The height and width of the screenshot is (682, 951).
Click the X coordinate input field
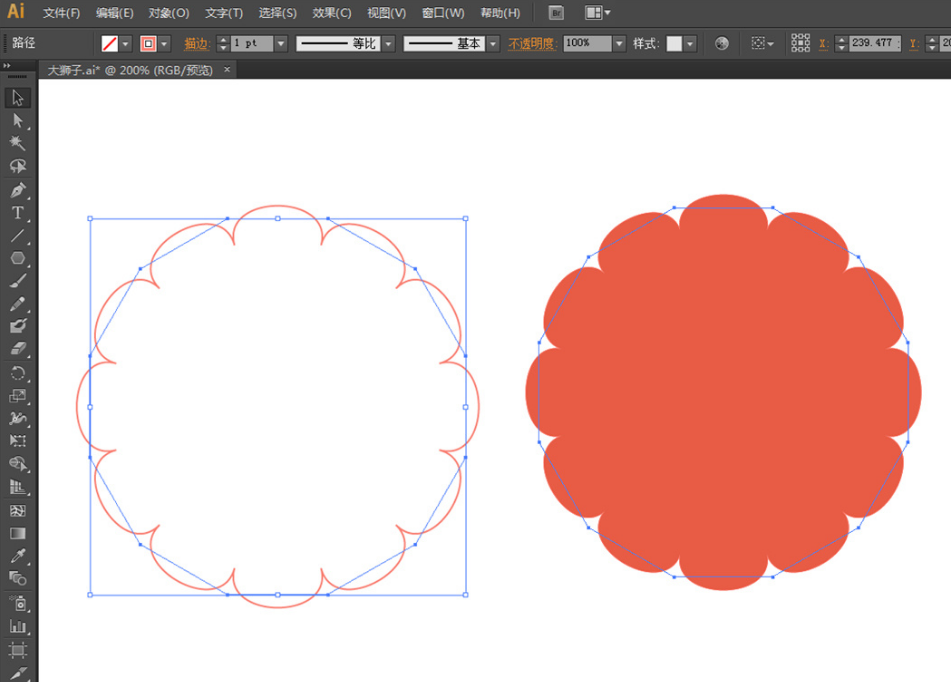click(874, 44)
